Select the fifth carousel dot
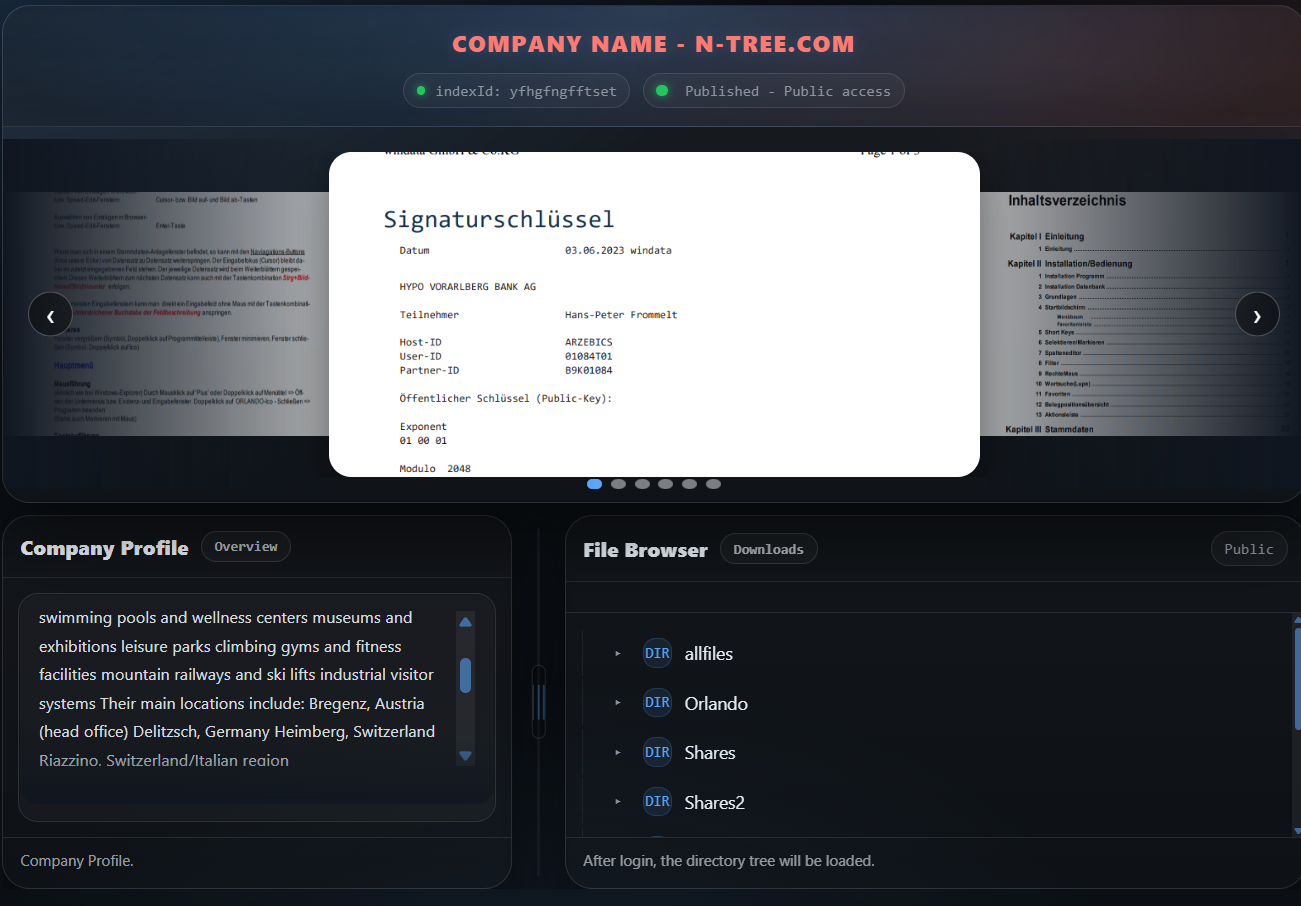 click(690, 484)
